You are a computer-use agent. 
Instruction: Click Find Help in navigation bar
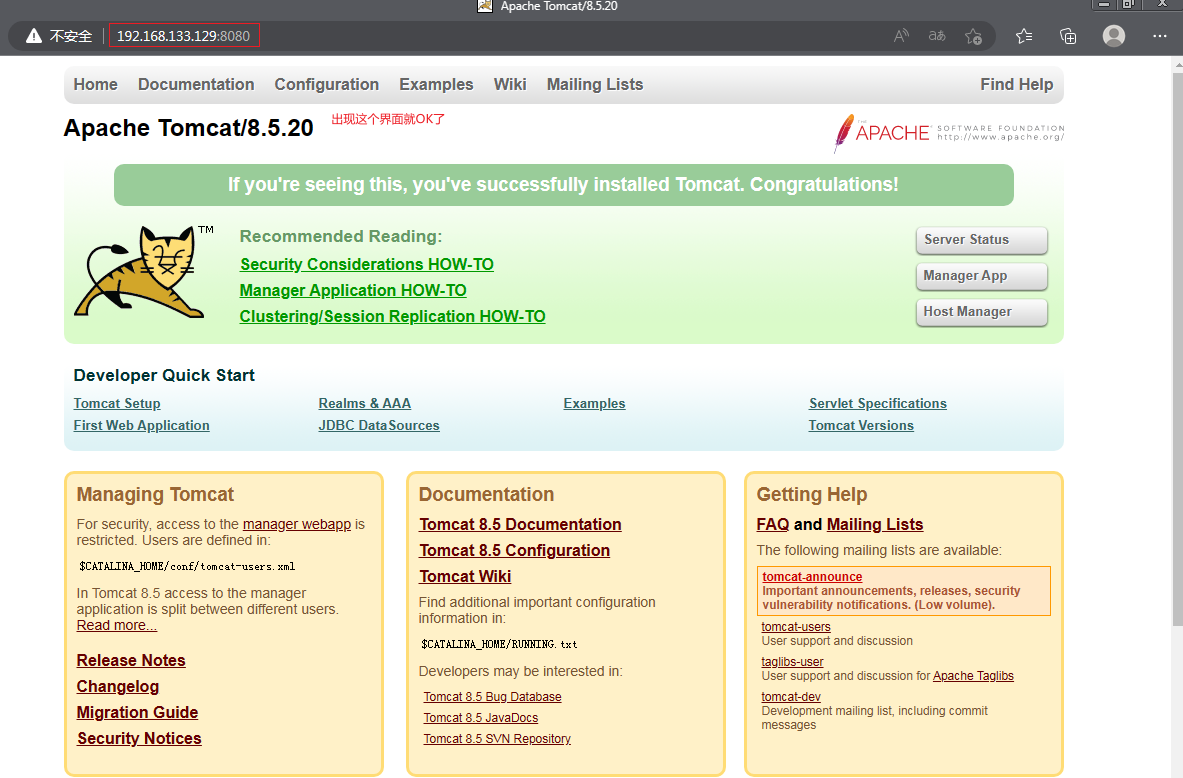pyautogui.click(x=1016, y=85)
